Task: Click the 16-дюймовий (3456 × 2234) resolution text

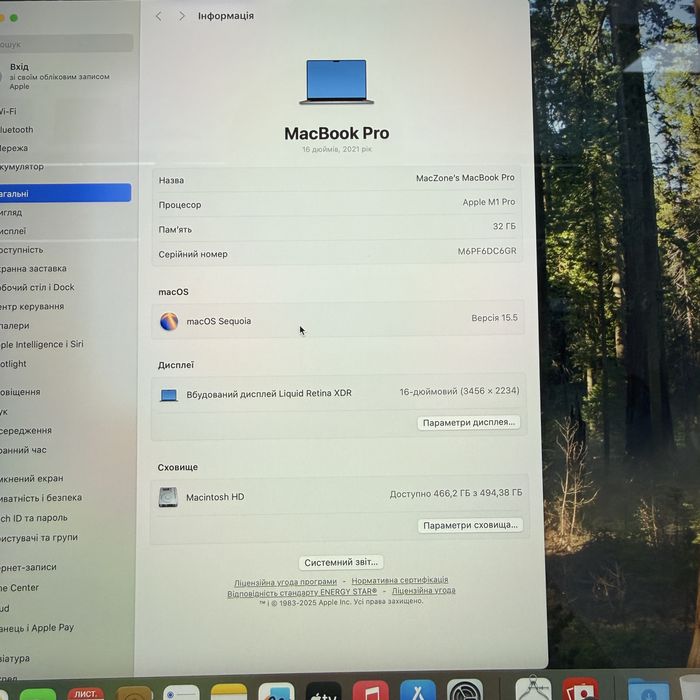Action: [459, 391]
